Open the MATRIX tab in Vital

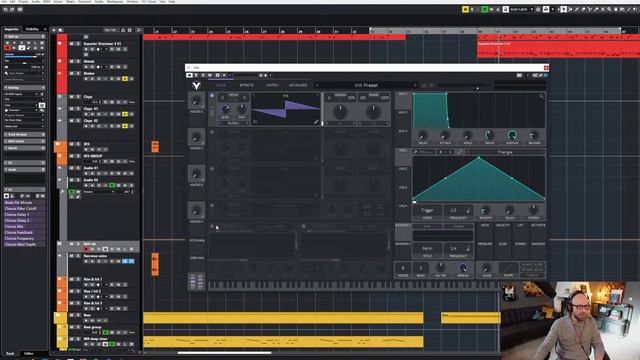(x=272, y=85)
